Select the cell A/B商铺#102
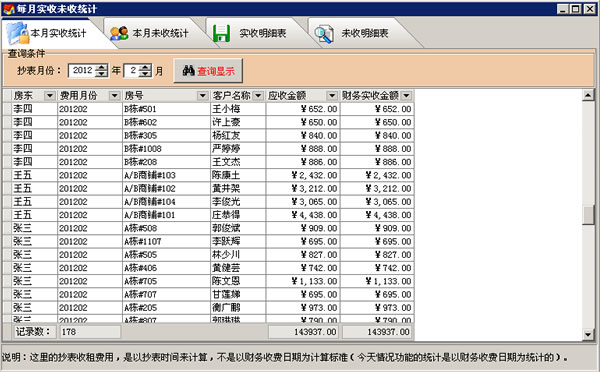 point(166,189)
